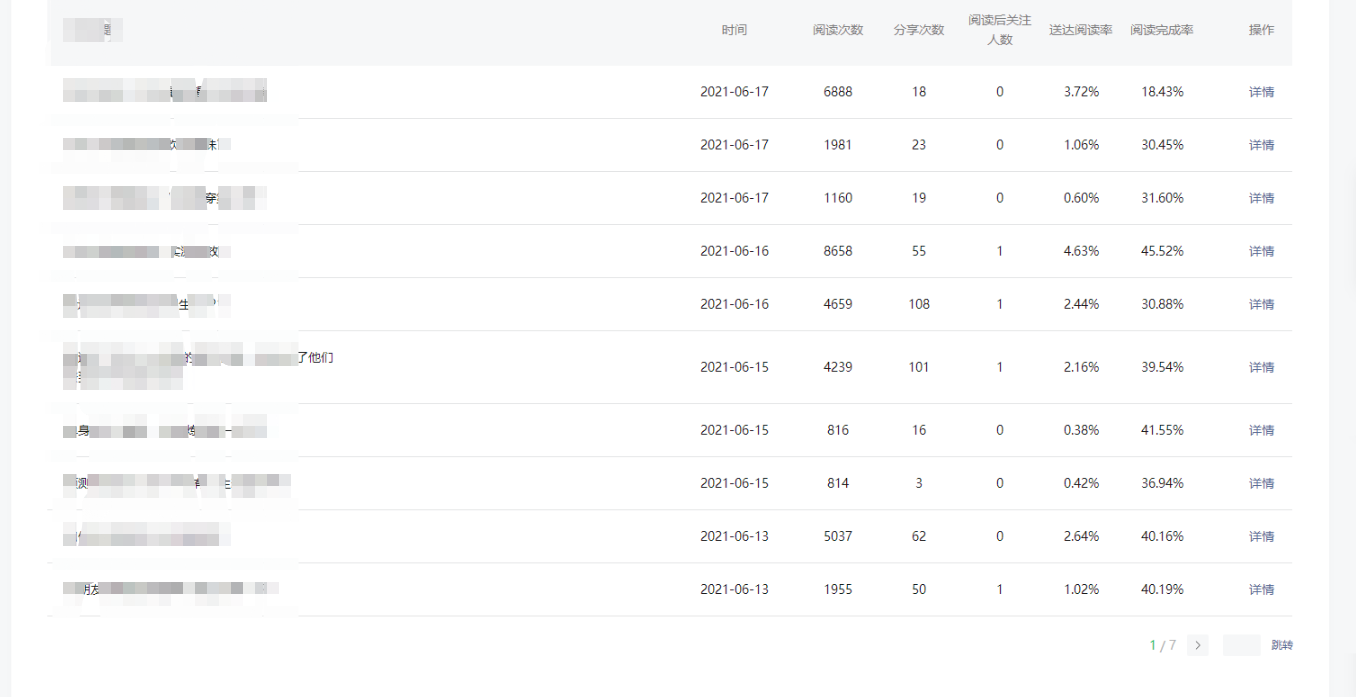Select the read count 6888 cell
Screen dimensions: 1356x697
coord(838,92)
